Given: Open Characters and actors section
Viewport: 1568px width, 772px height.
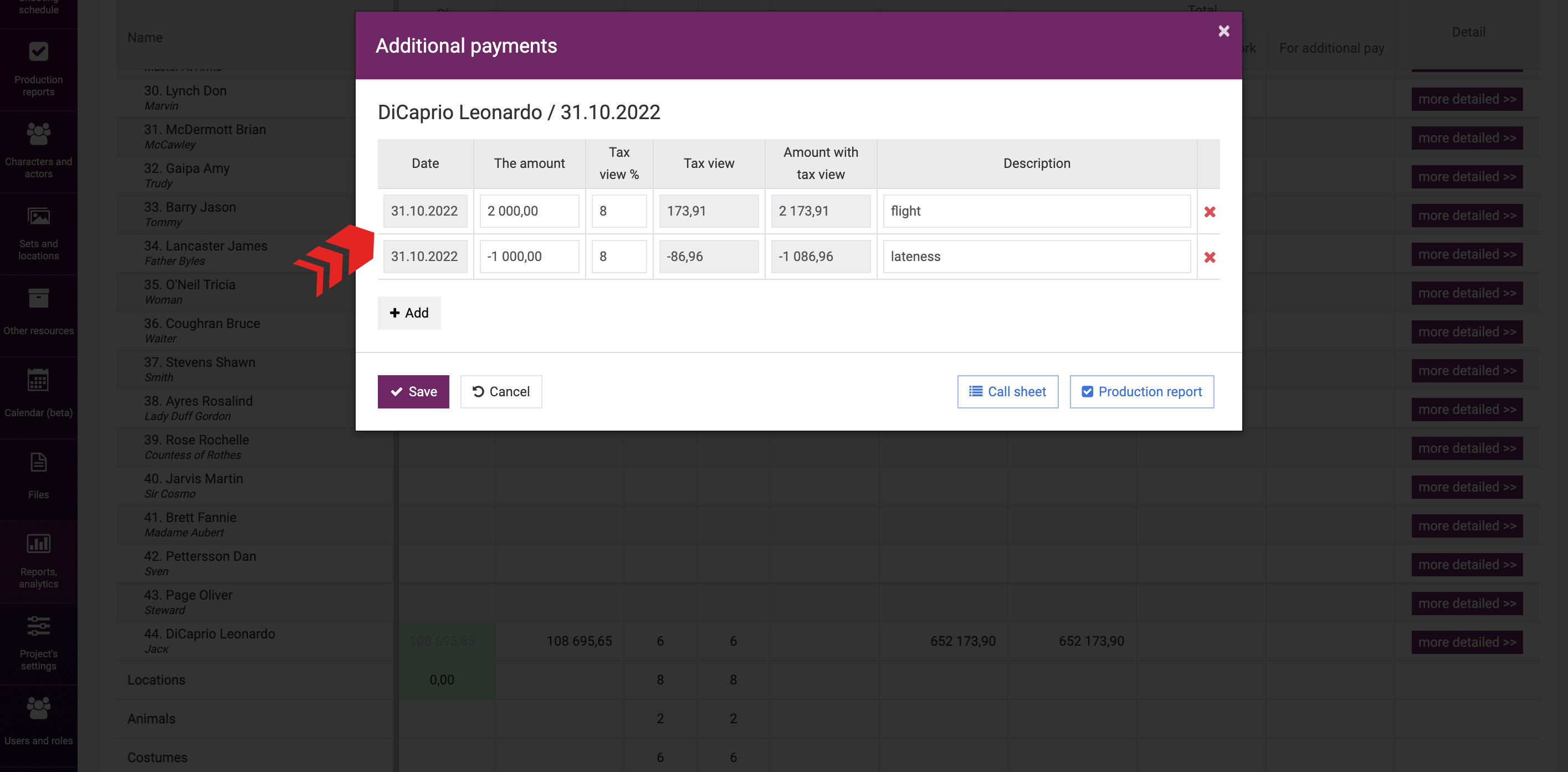Looking at the screenshot, I should coord(38,152).
